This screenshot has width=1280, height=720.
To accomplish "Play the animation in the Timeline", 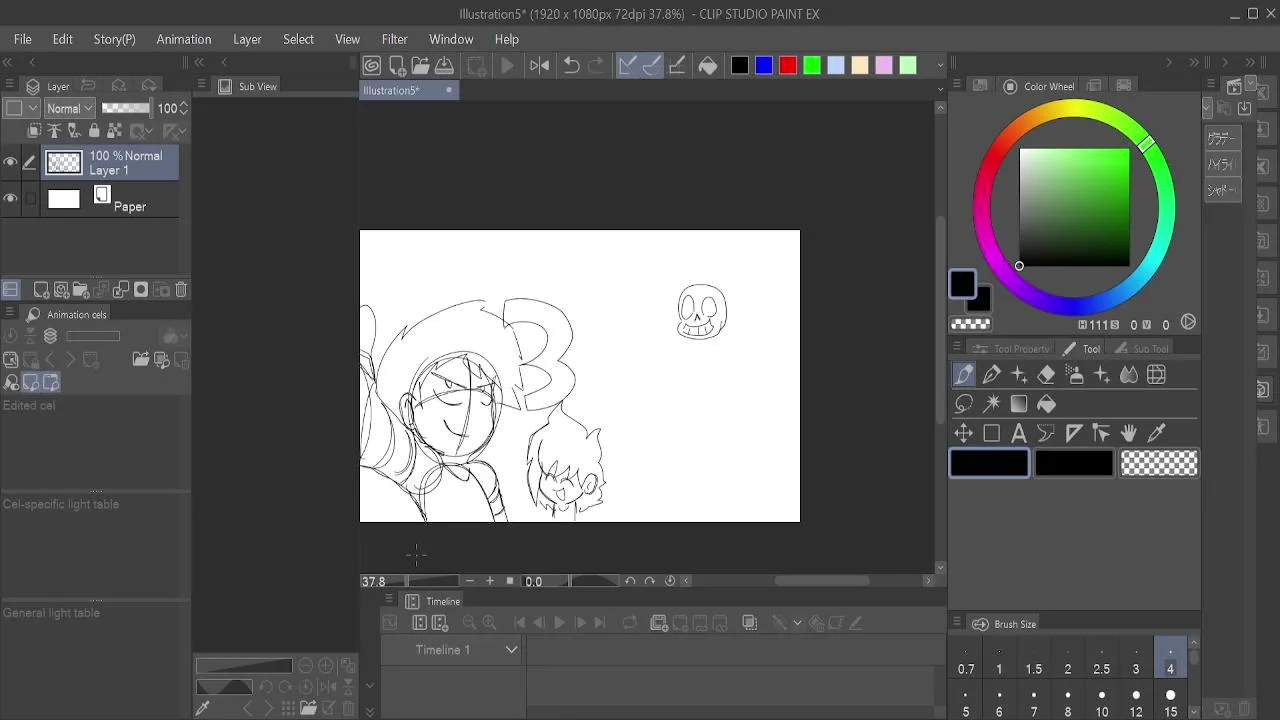I will [560, 623].
